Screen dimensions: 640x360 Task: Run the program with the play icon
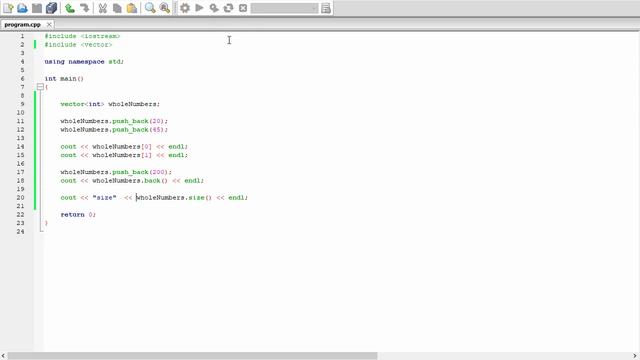(x=199, y=8)
